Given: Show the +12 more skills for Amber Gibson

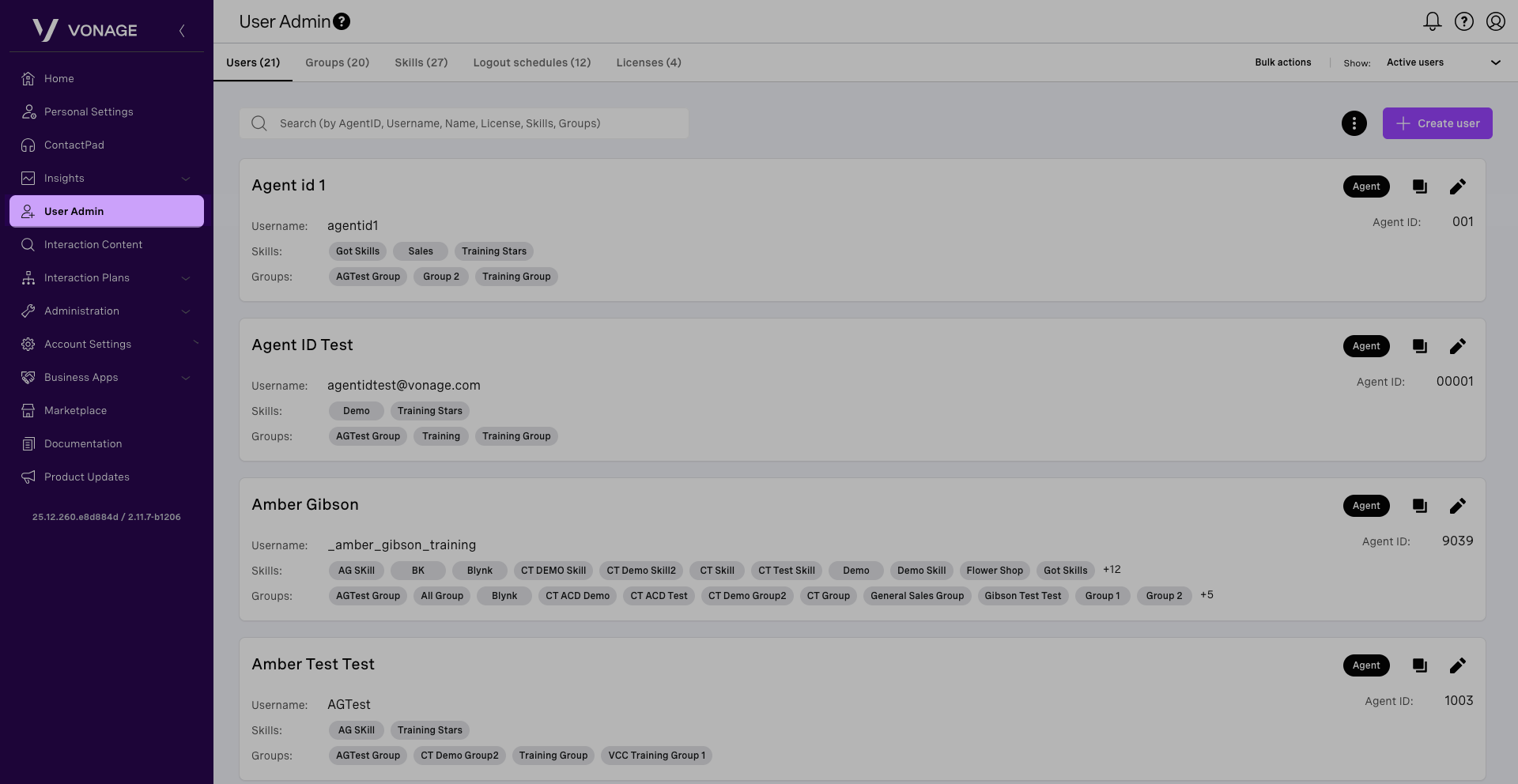Looking at the screenshot, I should [1112, 570].
